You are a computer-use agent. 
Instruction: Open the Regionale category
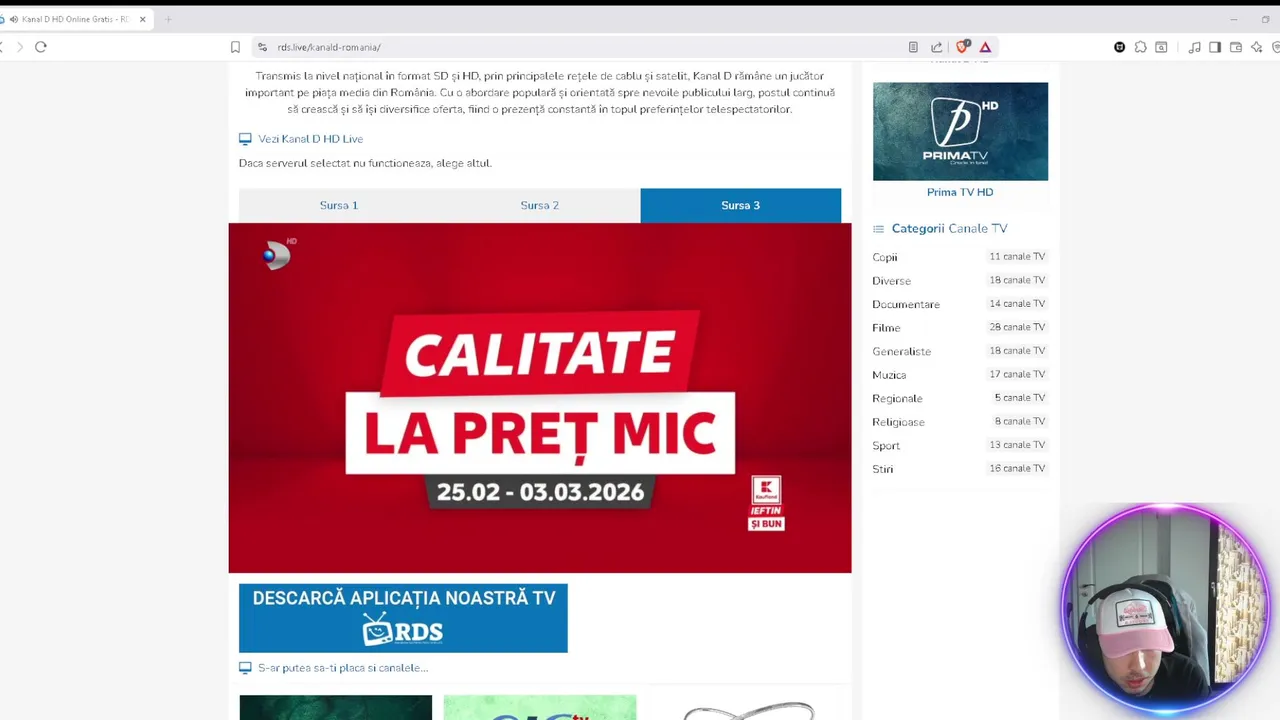pos(897,398)
